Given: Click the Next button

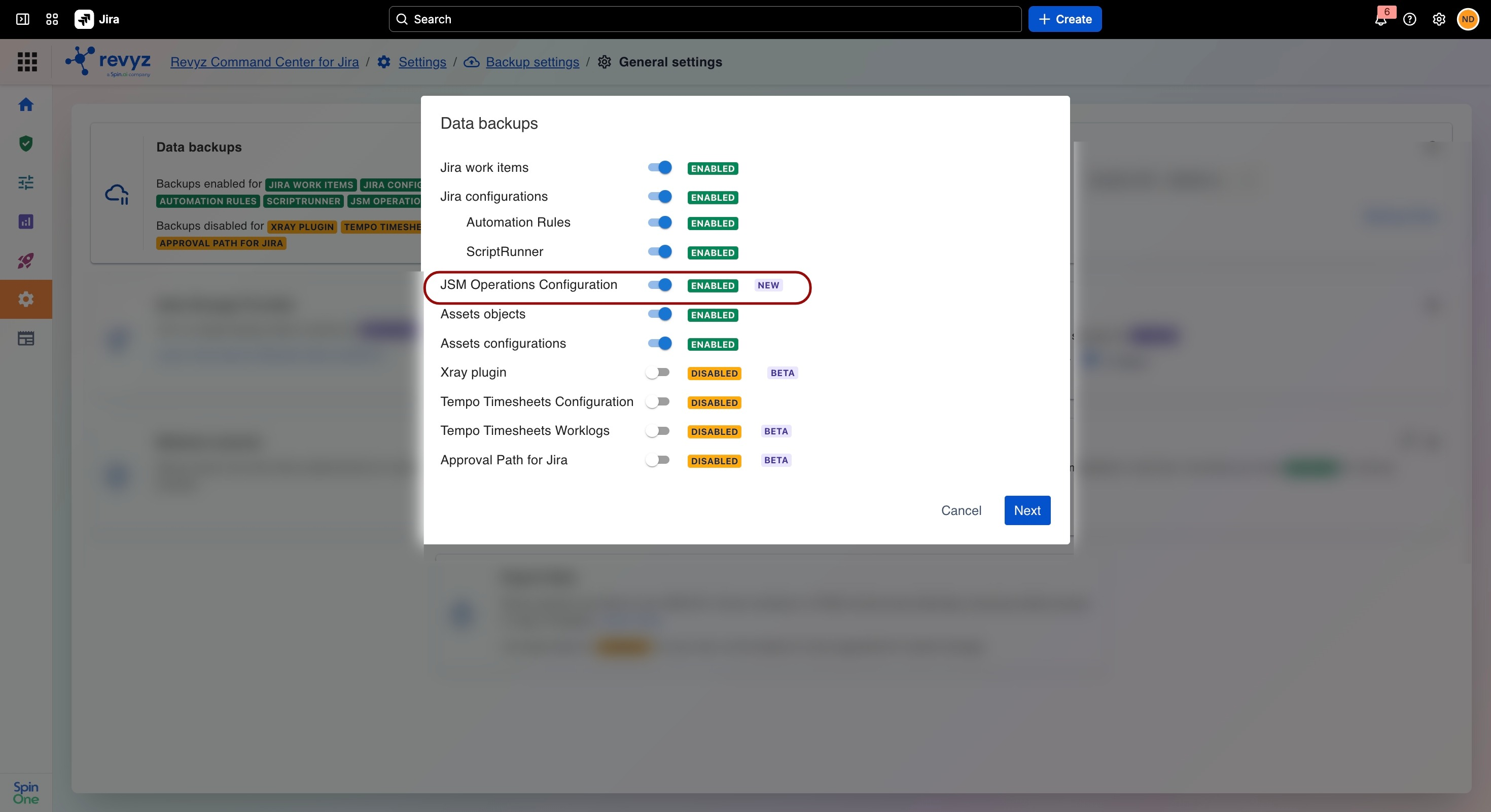Looking at the screenshot, I should click(x=1027, y=511).
